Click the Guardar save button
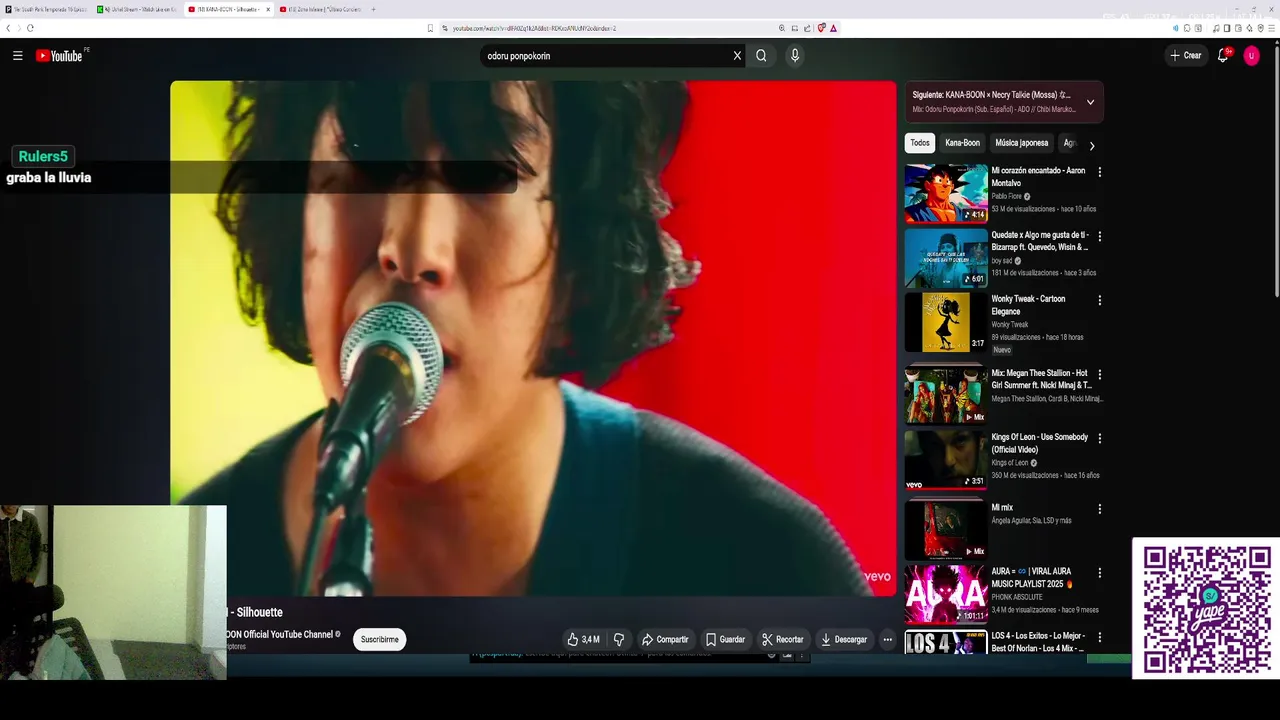 725,639
